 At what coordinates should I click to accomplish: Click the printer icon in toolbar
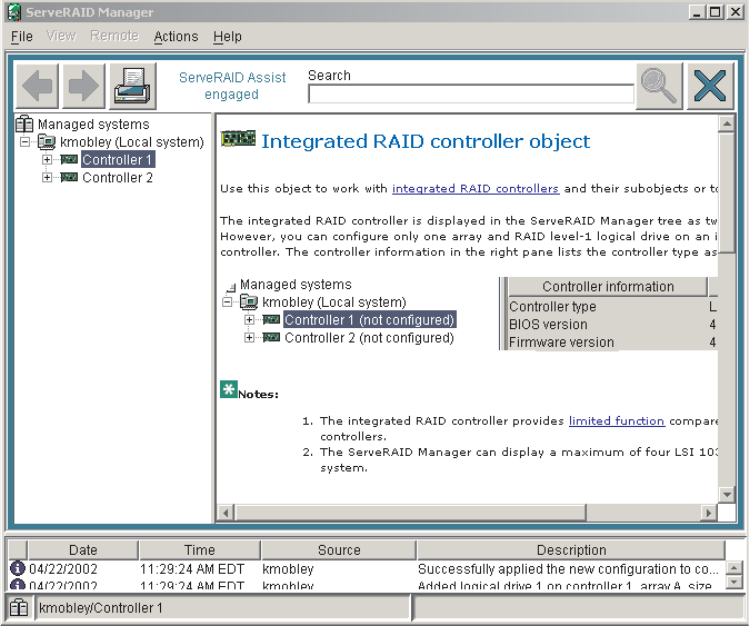click(x=131, y=86)
